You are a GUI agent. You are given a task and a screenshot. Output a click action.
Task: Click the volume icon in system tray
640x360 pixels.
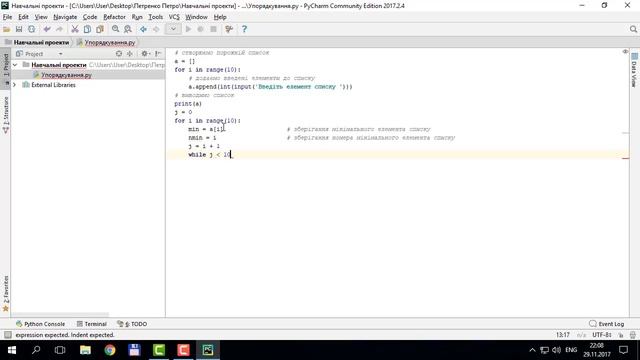tap(556, 350)
